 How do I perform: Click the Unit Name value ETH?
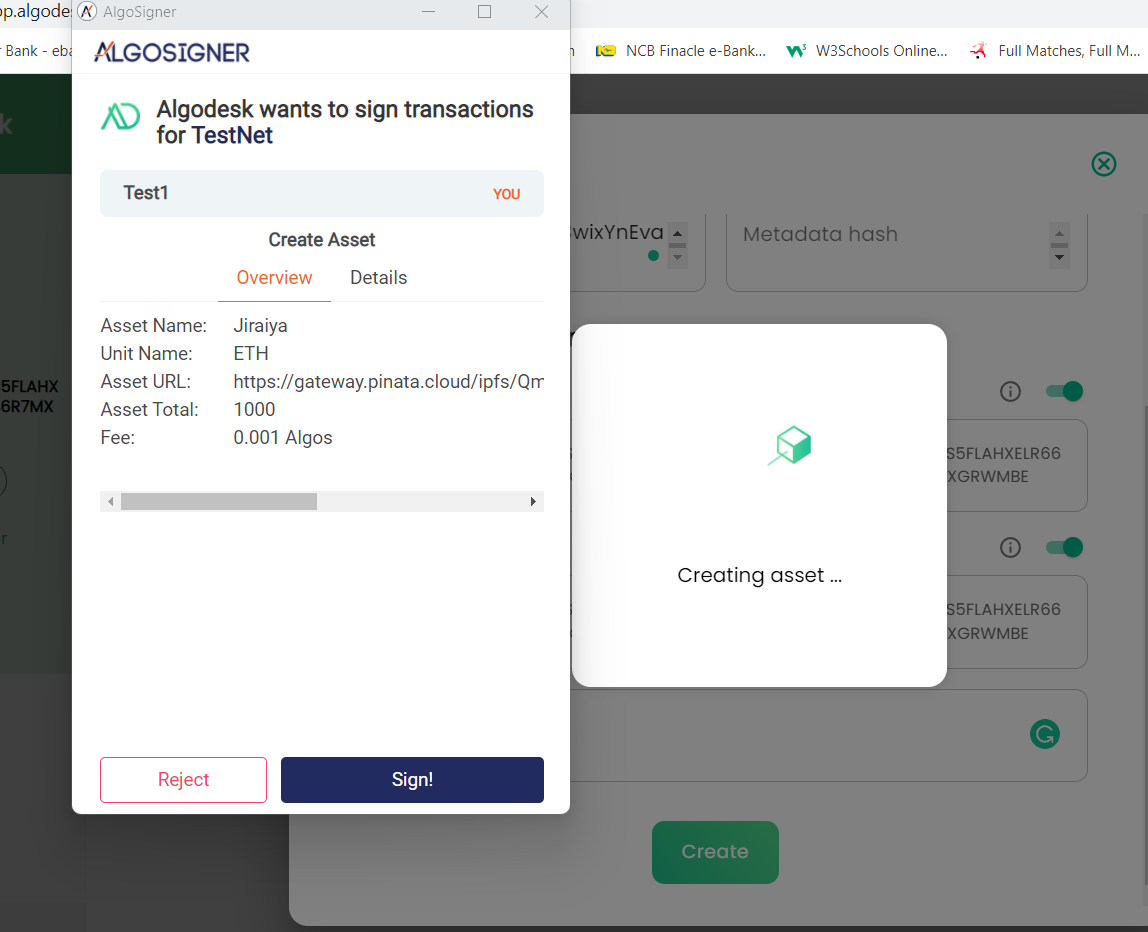251,354
